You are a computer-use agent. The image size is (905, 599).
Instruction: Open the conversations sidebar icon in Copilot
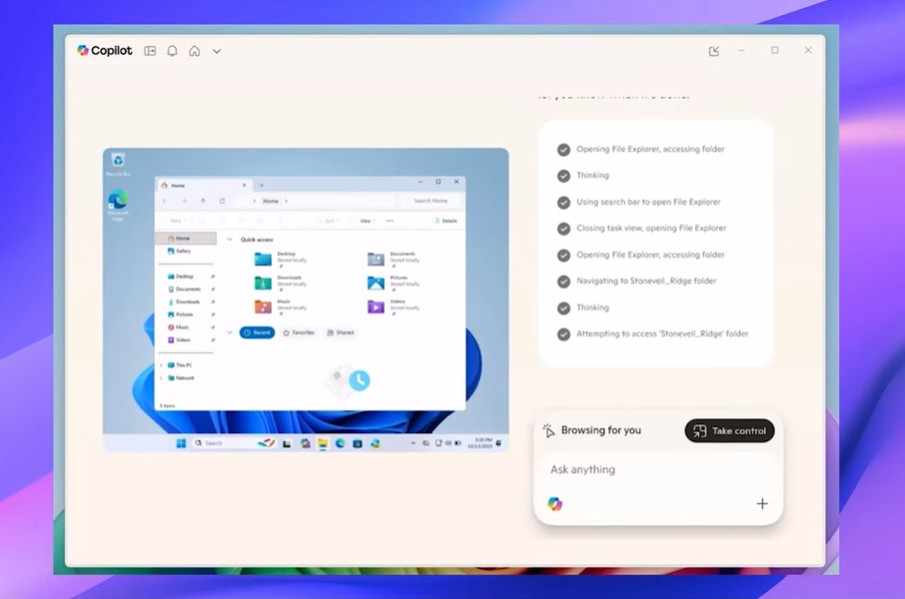[149, 50]
